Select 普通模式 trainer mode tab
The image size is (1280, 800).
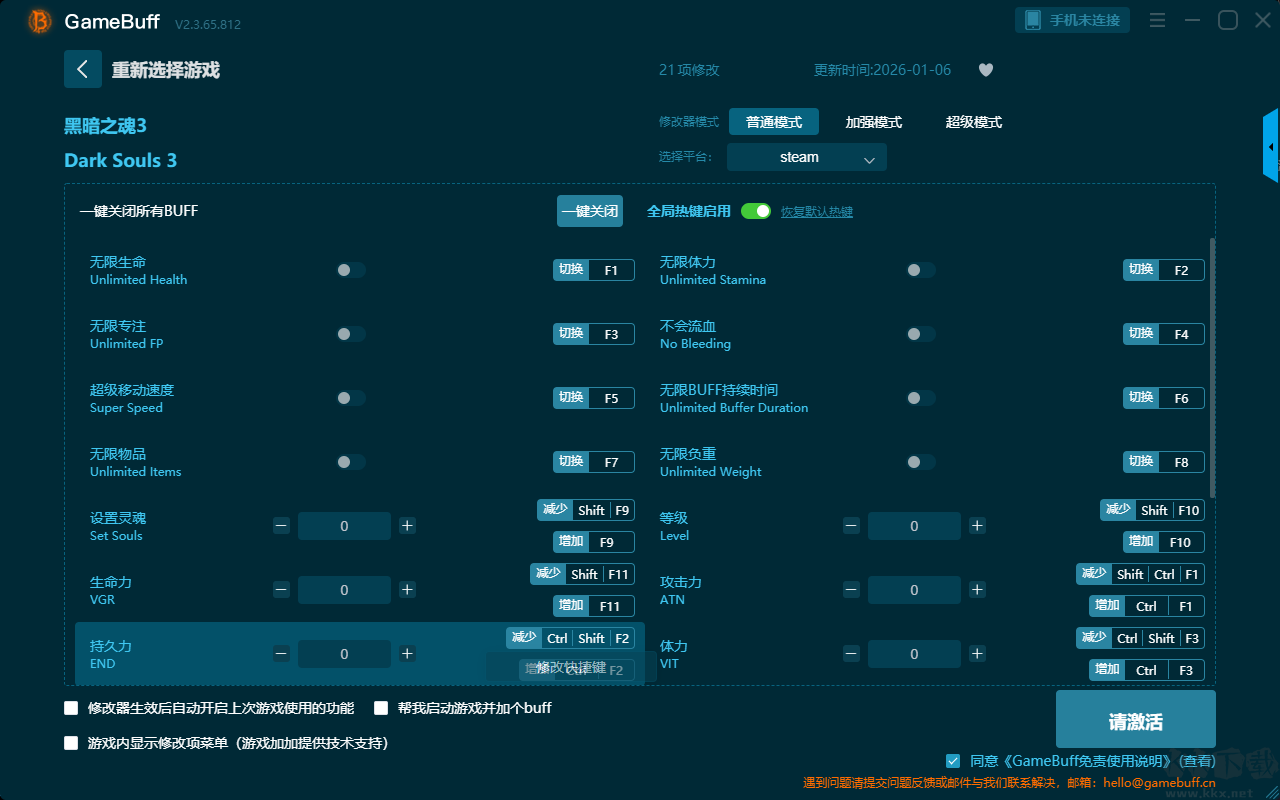coord(774,122)
